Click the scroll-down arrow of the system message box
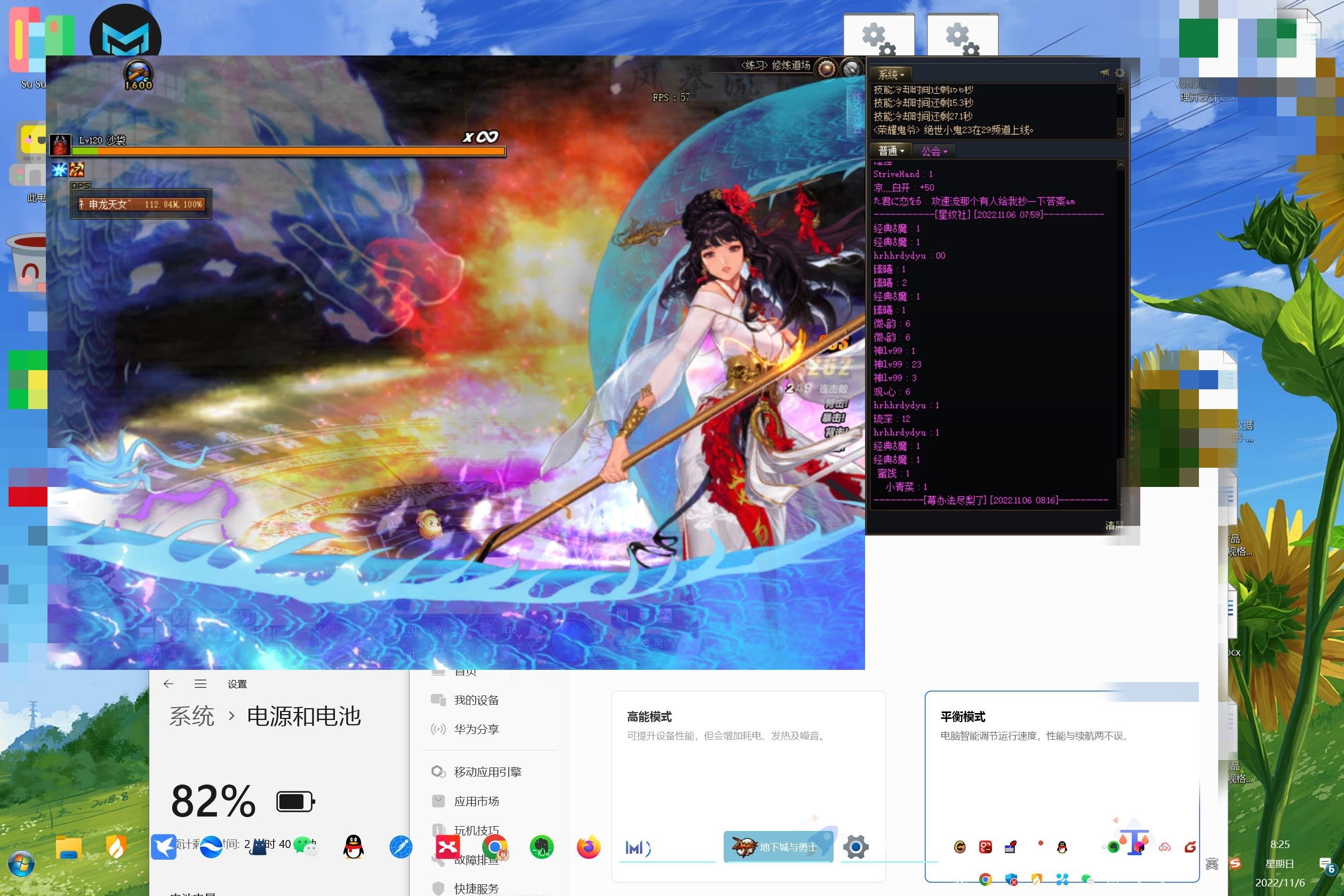Image resolution: width=1344 pixels, height=896 pixels. tap(1120, 134)
